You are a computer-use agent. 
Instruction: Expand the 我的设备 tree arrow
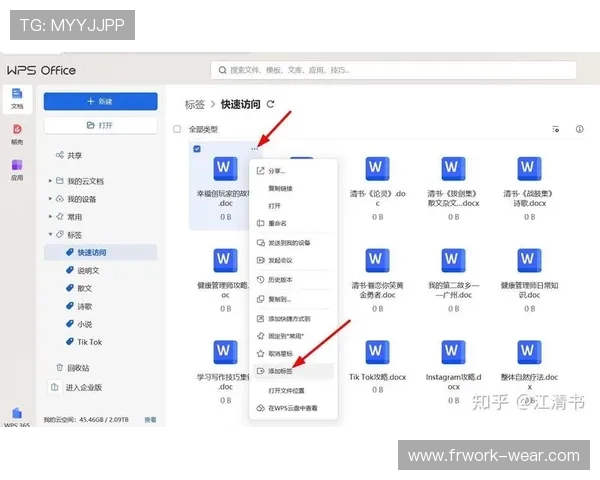pyautogui.click(x=50, y=198)
